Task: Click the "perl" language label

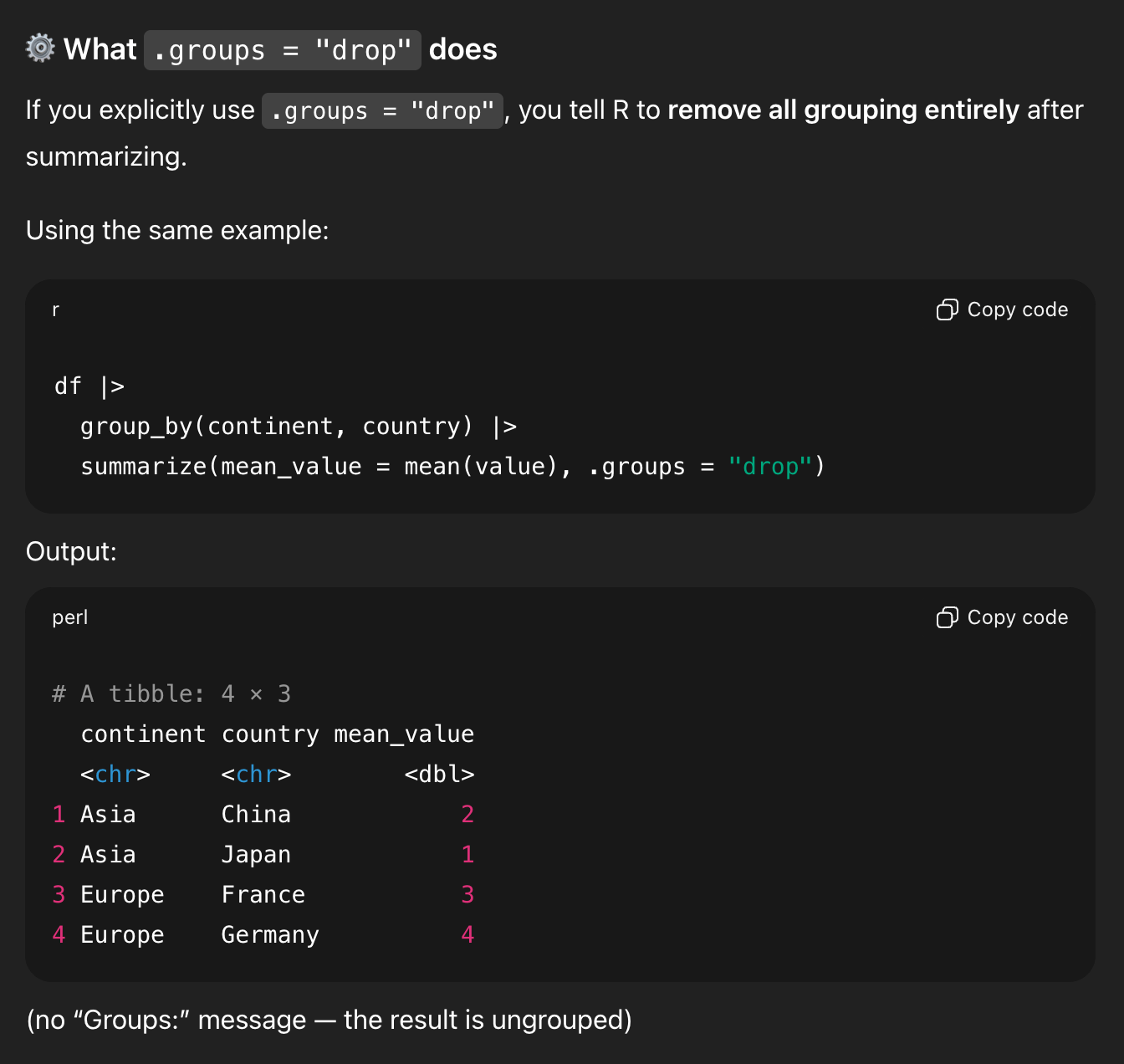Action: pos(69,617)
